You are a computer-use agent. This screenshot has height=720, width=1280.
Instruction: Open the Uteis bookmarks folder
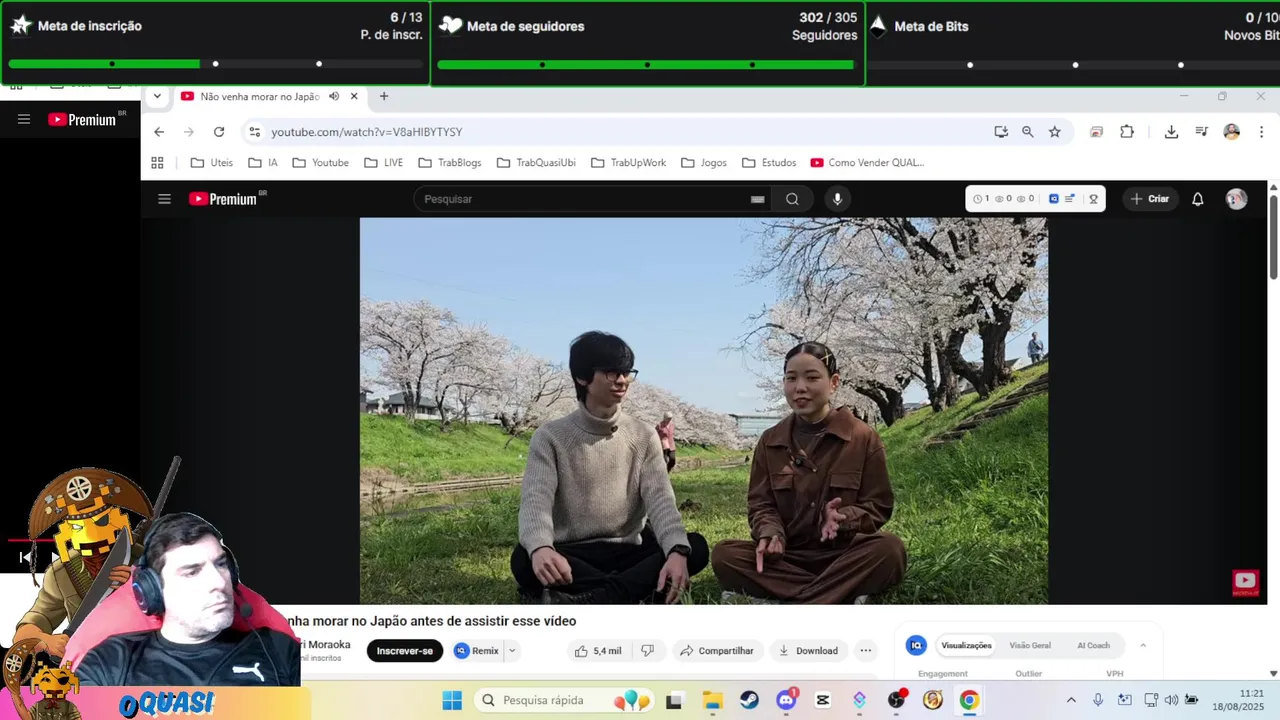pos(212,163)
